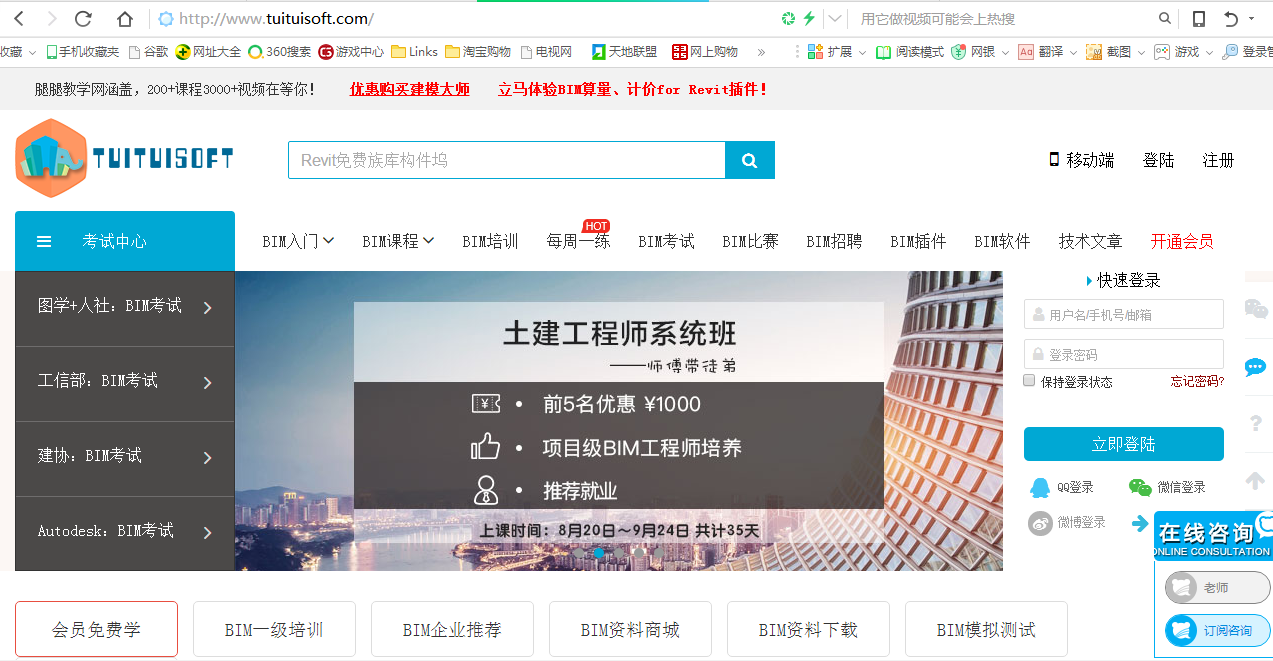Open the 360搜索 bookmark
This screenshot has width=1273, height=661.
tap(280, 52)
